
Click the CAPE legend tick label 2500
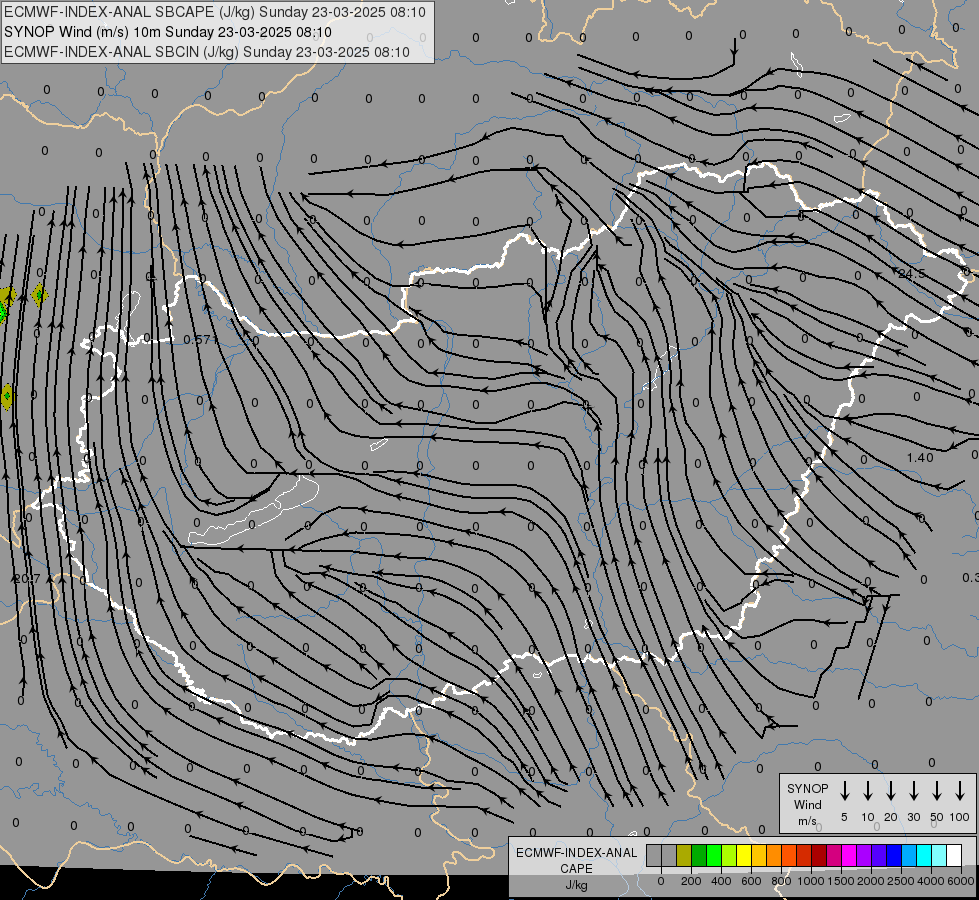(x=901, y=881)
